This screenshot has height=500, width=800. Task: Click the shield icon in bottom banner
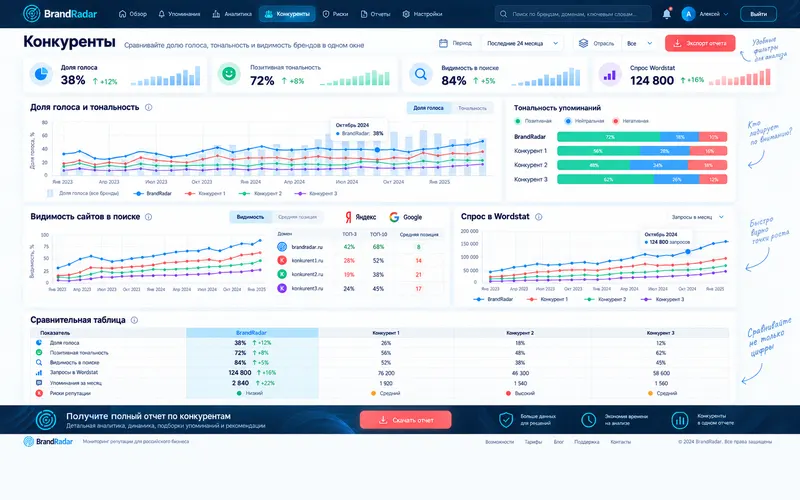coord(506,420)
